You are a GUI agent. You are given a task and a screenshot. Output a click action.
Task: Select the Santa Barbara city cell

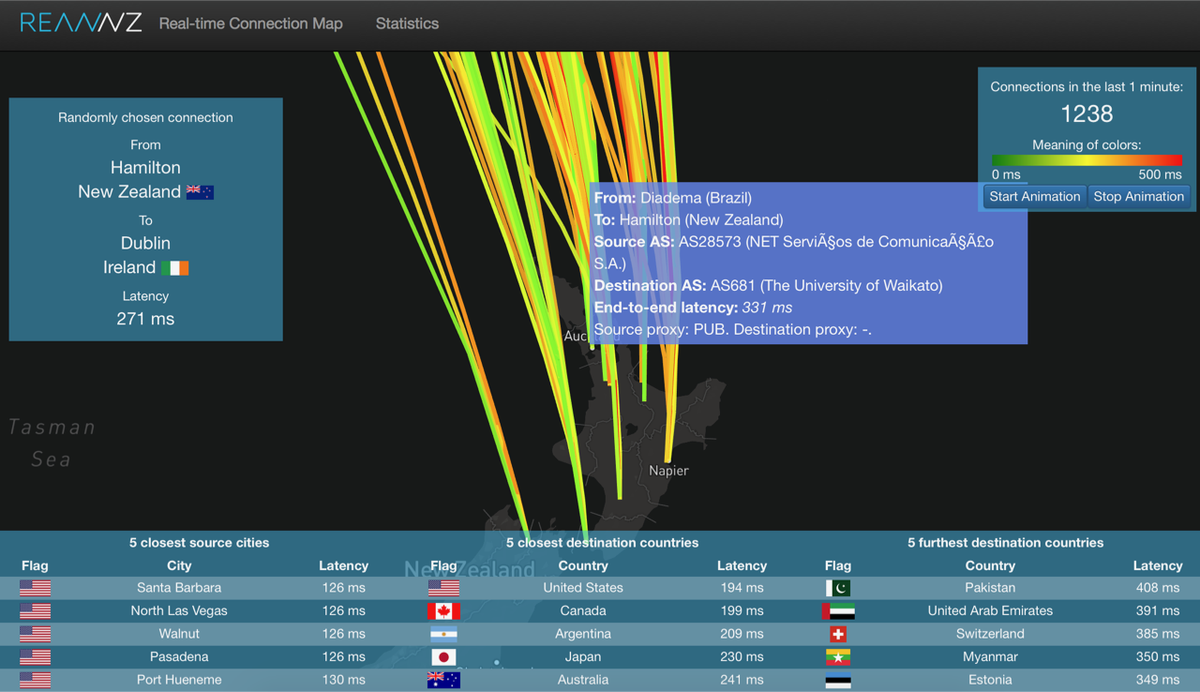[179, 588]
